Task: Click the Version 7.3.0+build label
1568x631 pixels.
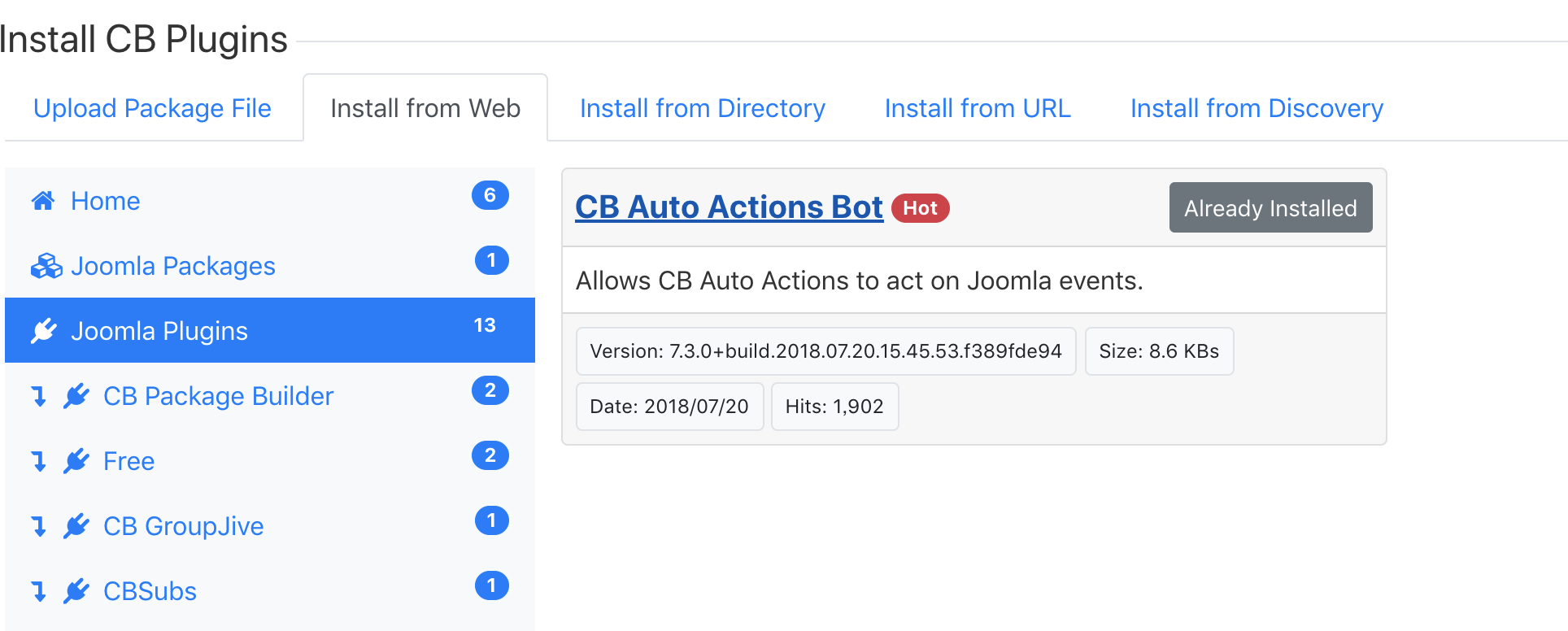Action: (x=825, y=351)
